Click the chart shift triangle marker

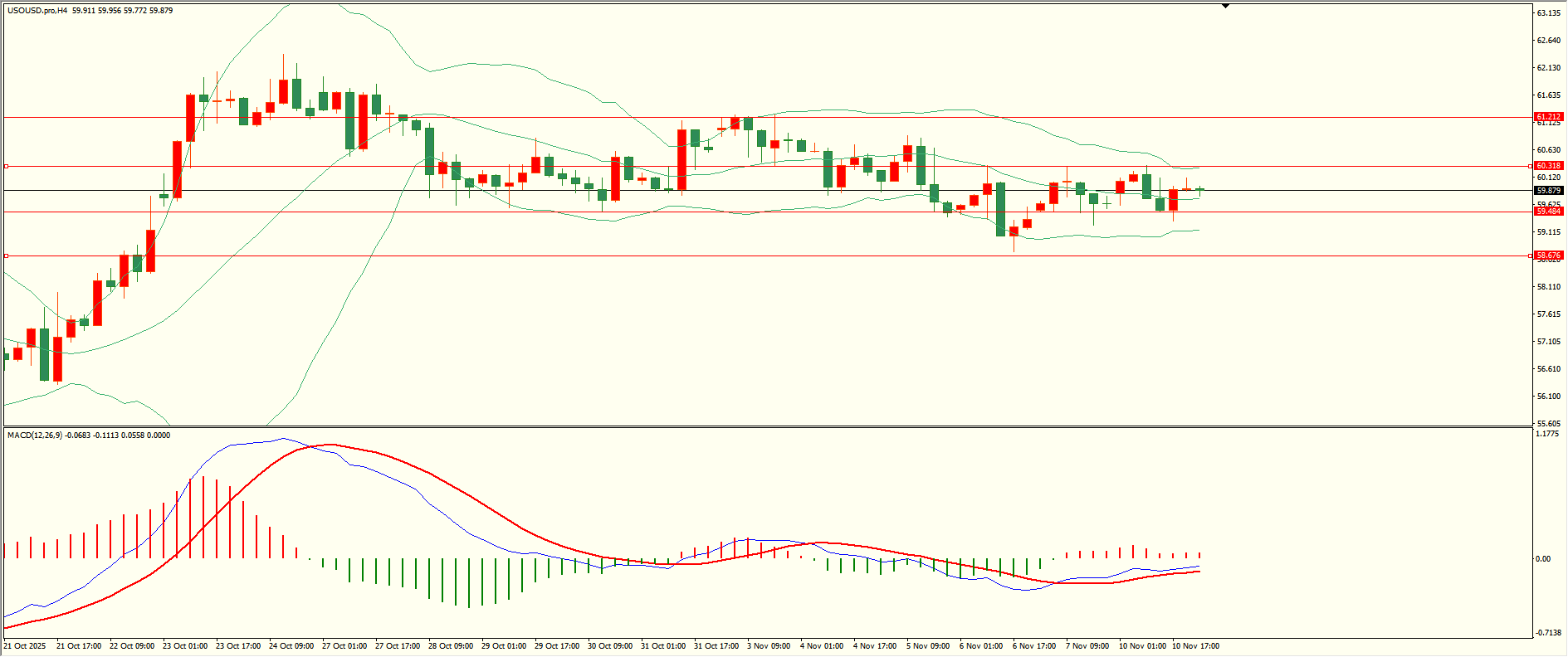(1225, 6)
